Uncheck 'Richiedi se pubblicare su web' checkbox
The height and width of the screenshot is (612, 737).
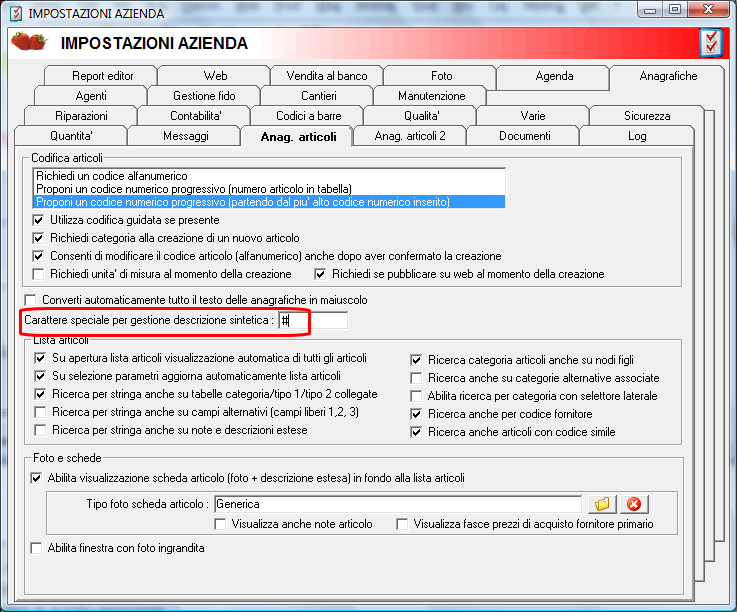[x=320, y=274]
